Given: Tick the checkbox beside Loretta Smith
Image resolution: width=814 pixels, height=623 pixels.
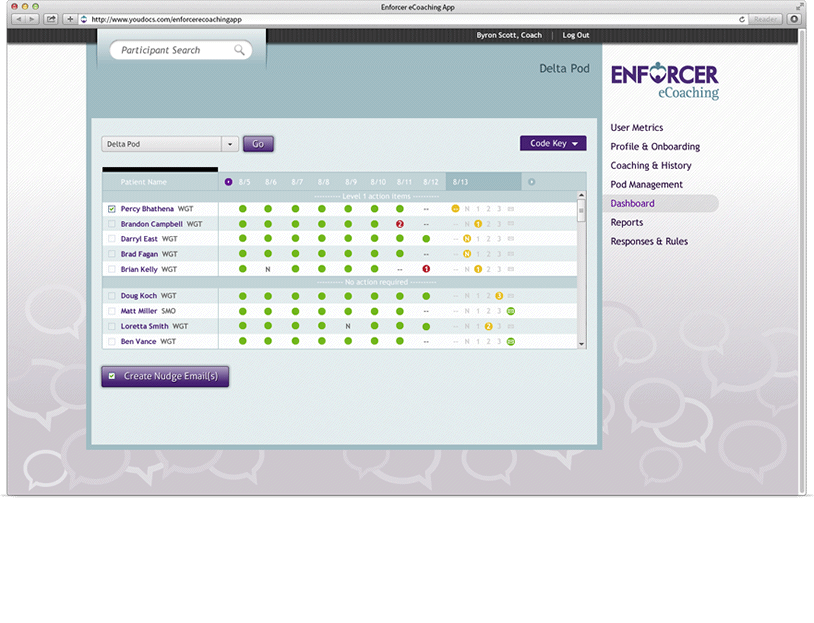Looking at the screenshot, I should [111, 326].
